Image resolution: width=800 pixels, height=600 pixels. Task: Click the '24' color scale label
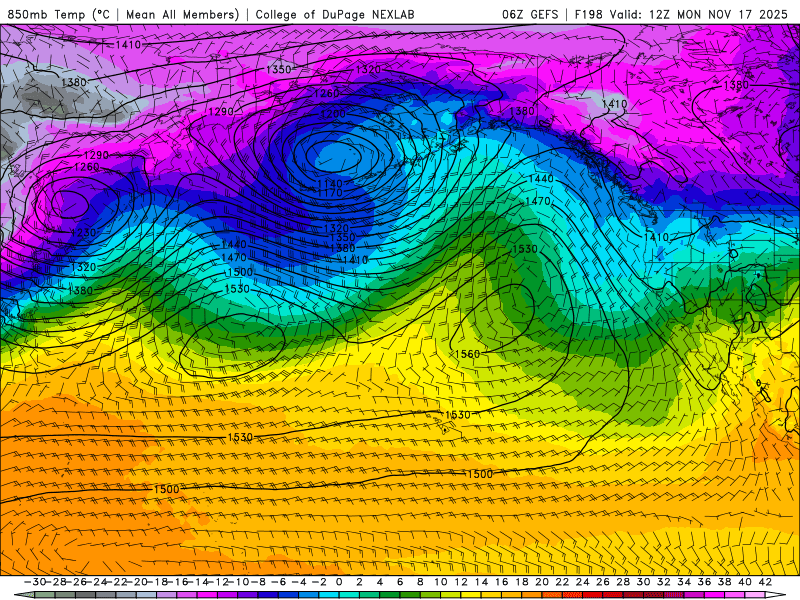(x=583, y=582)
